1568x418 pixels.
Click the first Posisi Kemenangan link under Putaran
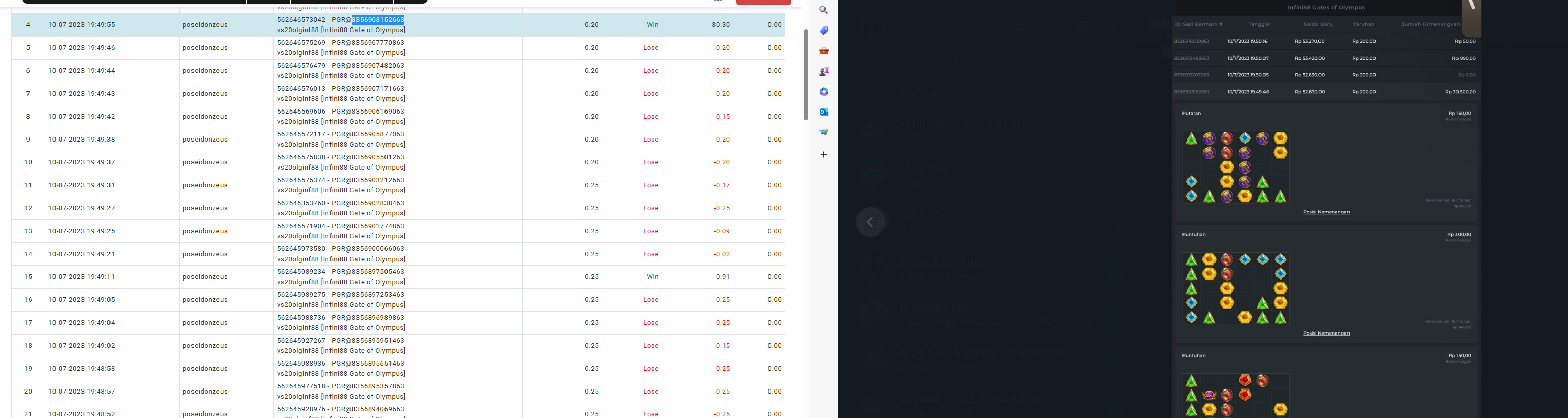pos(1326,212)
